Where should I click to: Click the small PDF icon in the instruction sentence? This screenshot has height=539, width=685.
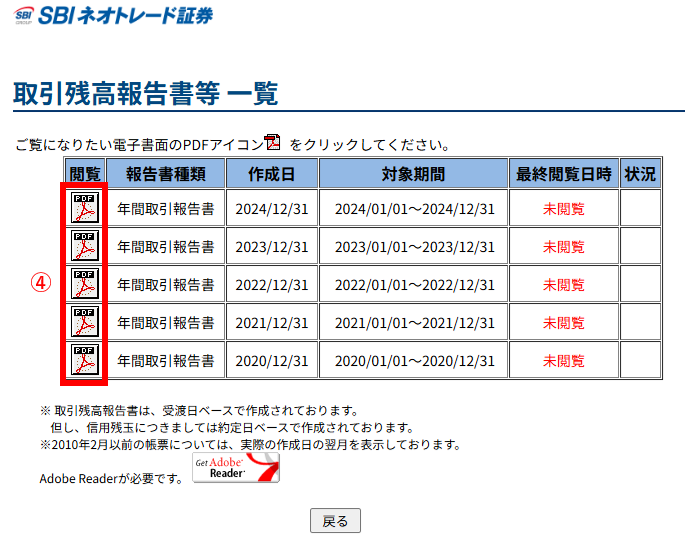pyautogui.click(x=273, y=143)
